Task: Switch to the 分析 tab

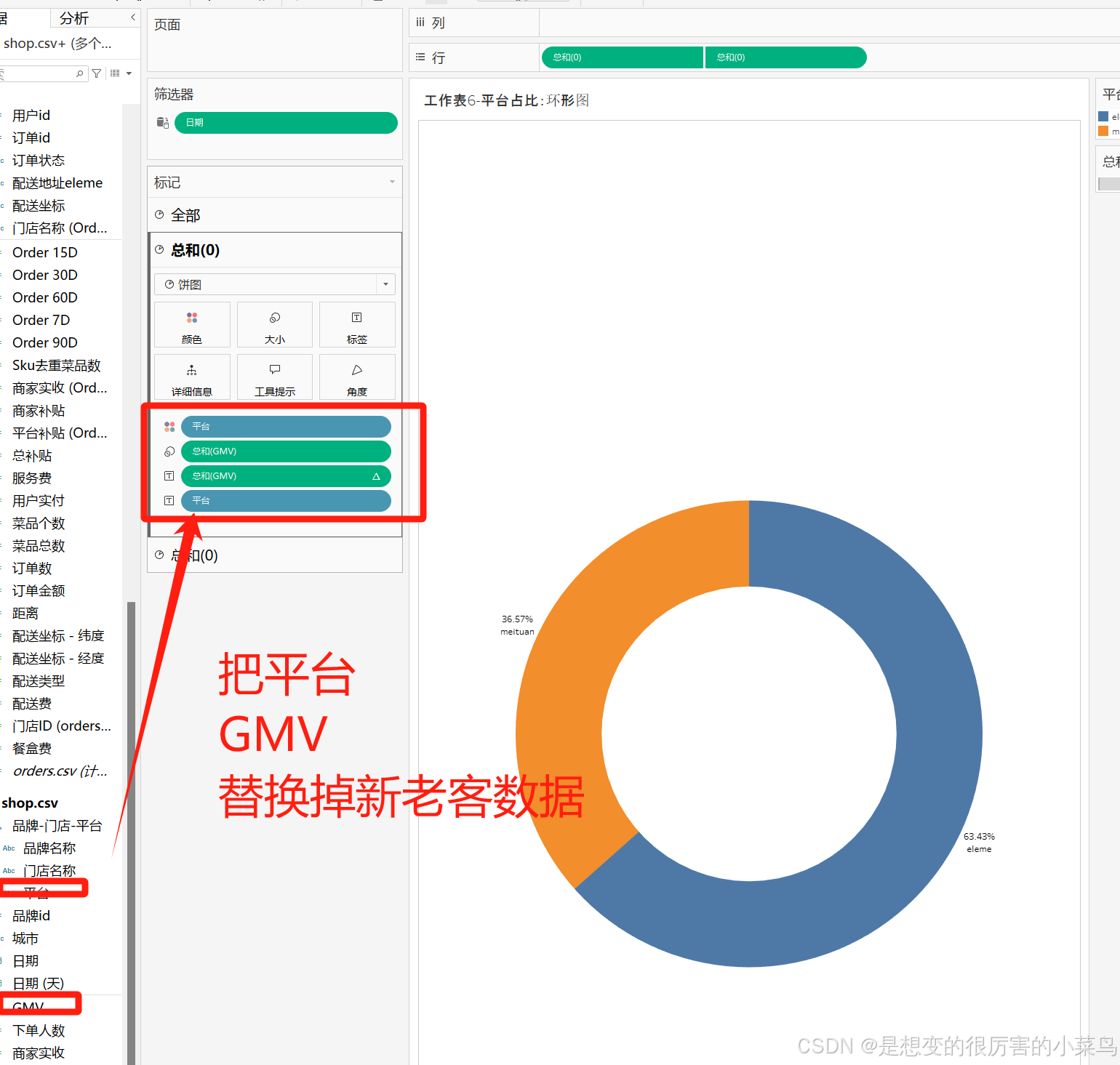Action: 74,17
